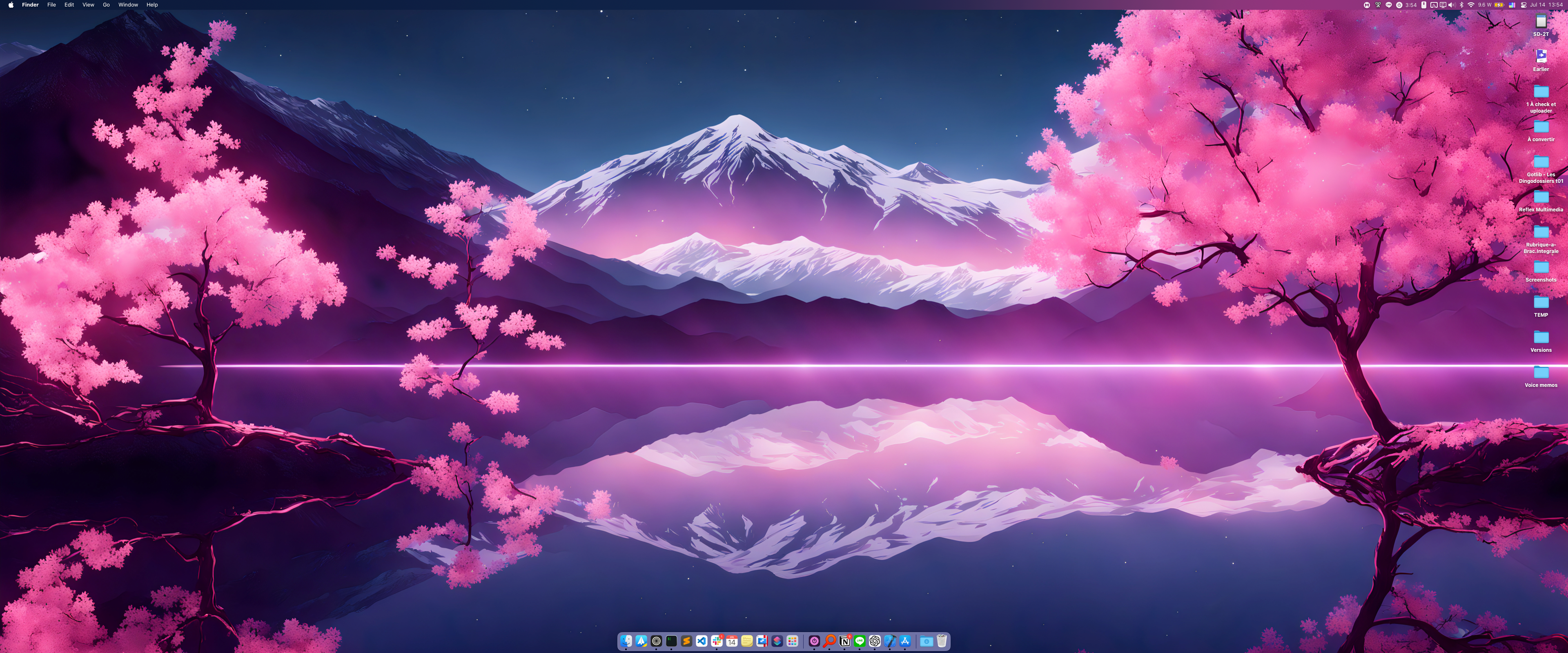Open the Apple menu
This screenshot has height=653, width=1568.
[x=10, y=5]
